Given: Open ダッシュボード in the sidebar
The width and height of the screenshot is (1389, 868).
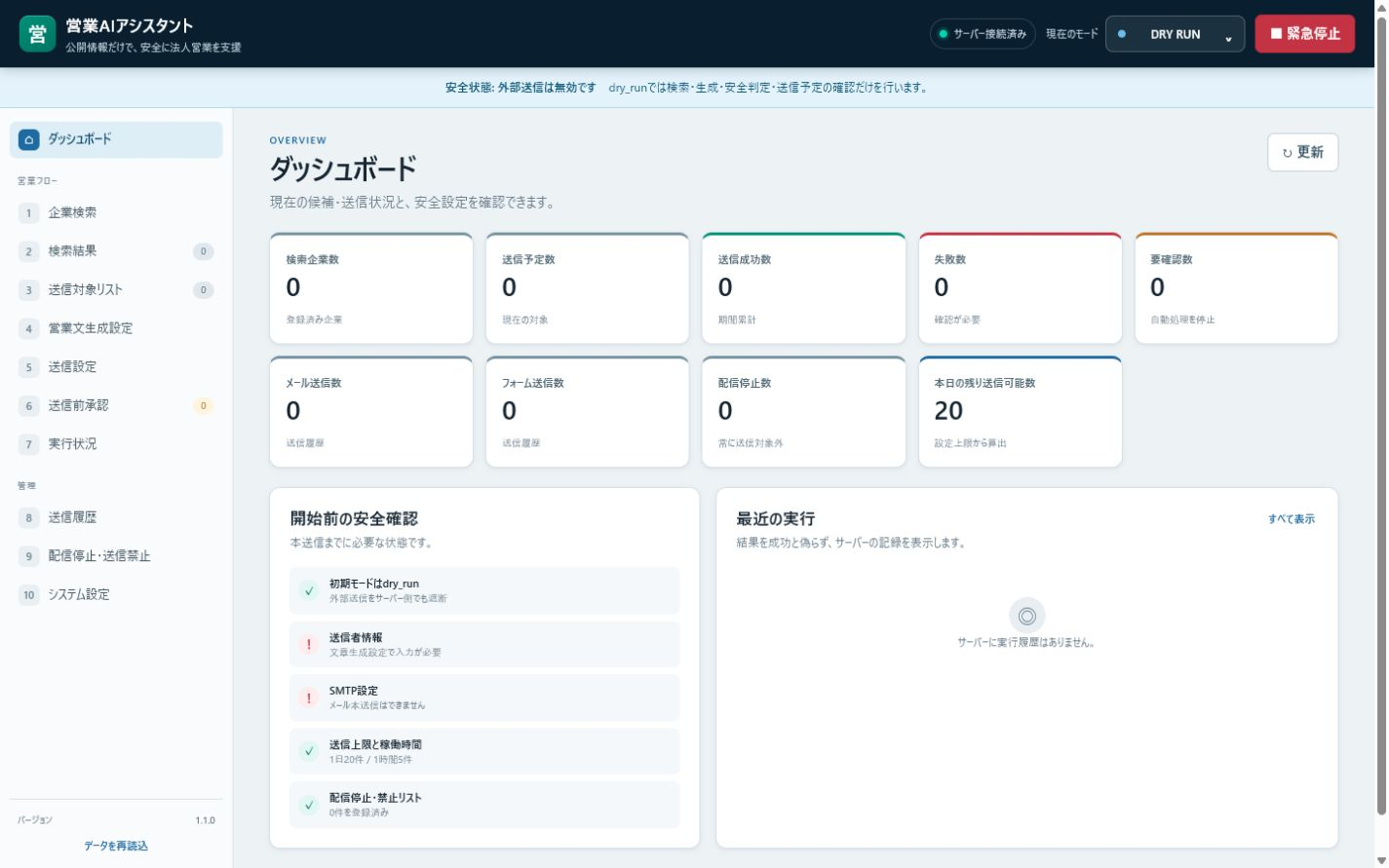Looking at the screenshot, I should click(116, 139).
